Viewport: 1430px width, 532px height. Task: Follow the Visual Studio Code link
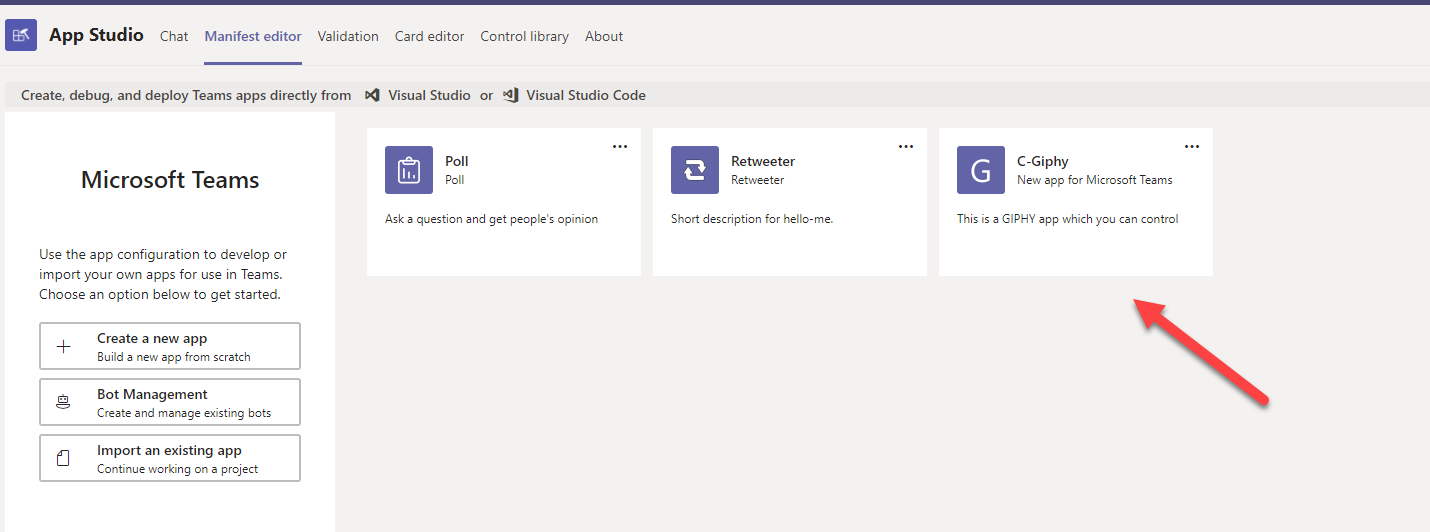click(x=586, y=95)
